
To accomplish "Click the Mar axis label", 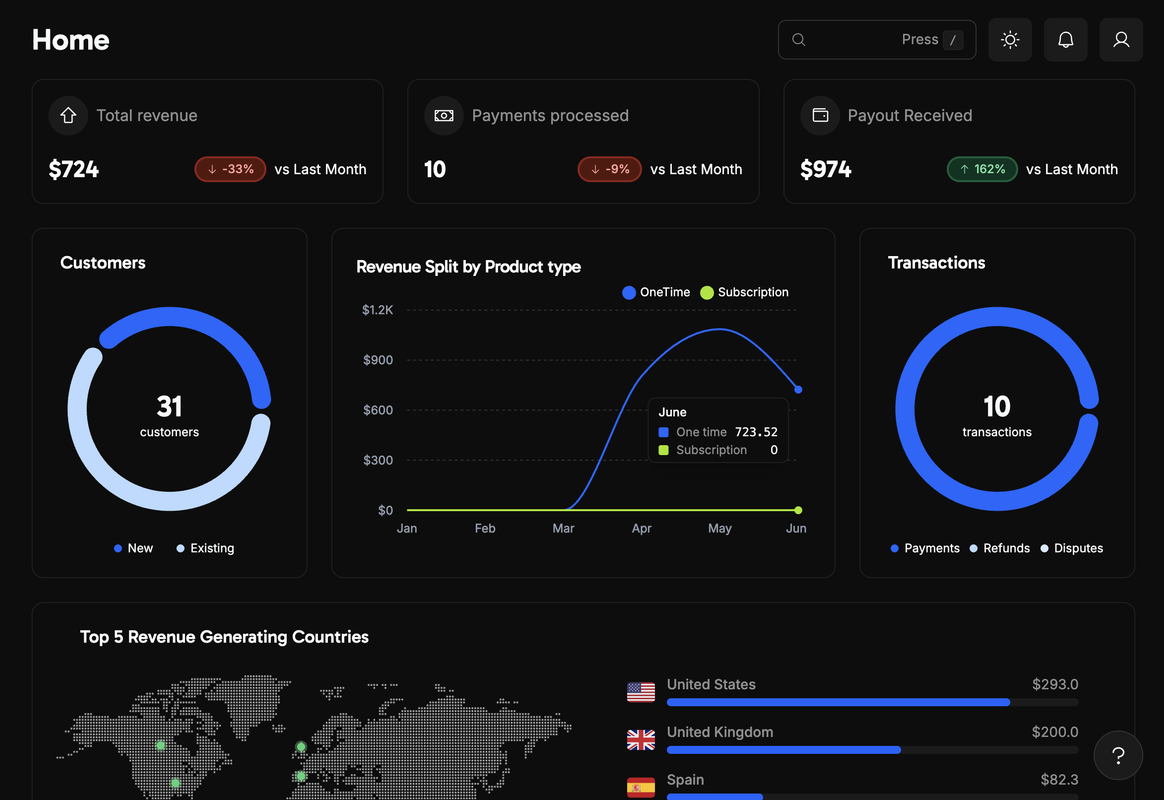I will (x=563, y=528).
